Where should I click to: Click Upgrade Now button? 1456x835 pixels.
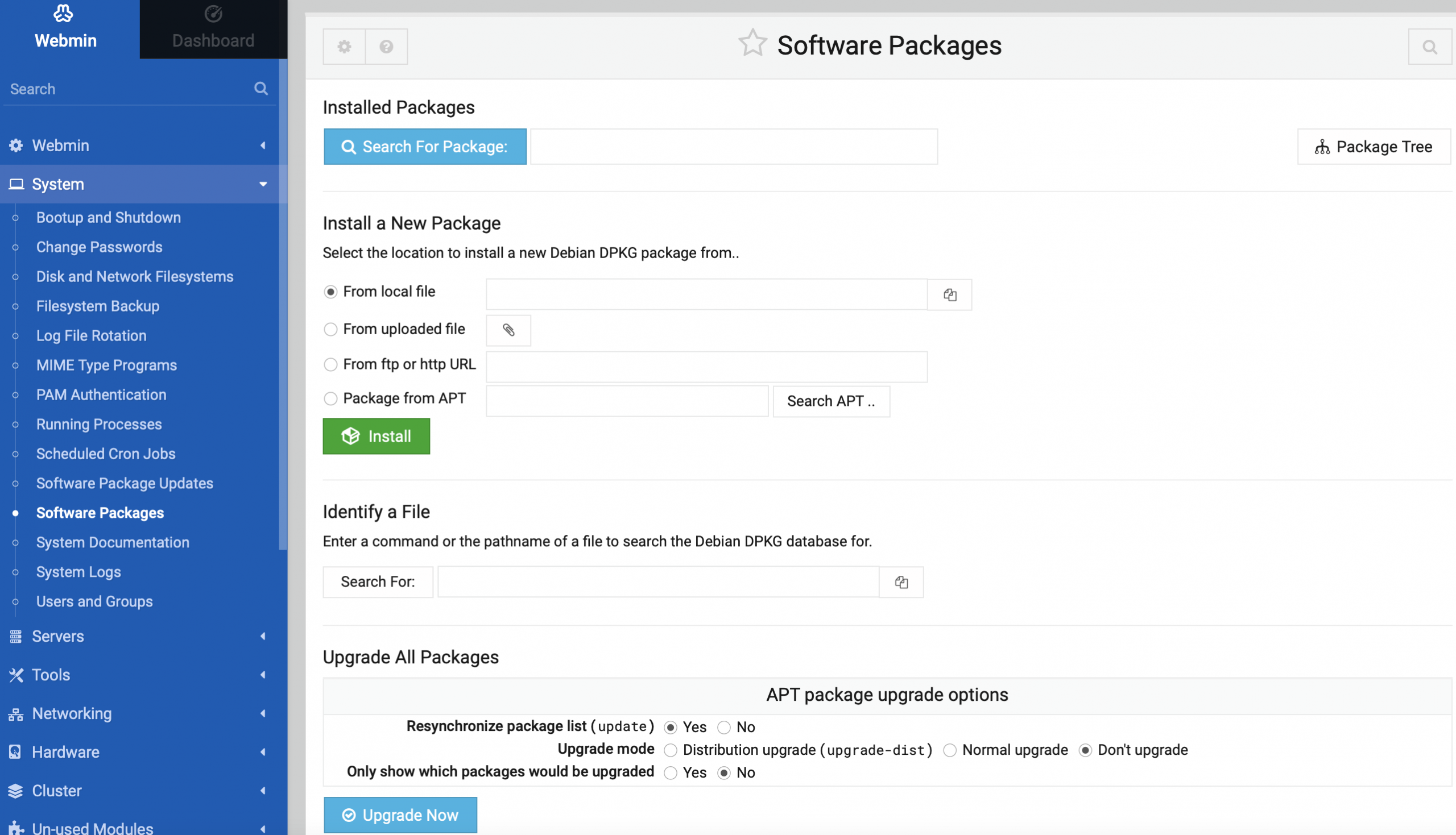click(x=400, y=815)
